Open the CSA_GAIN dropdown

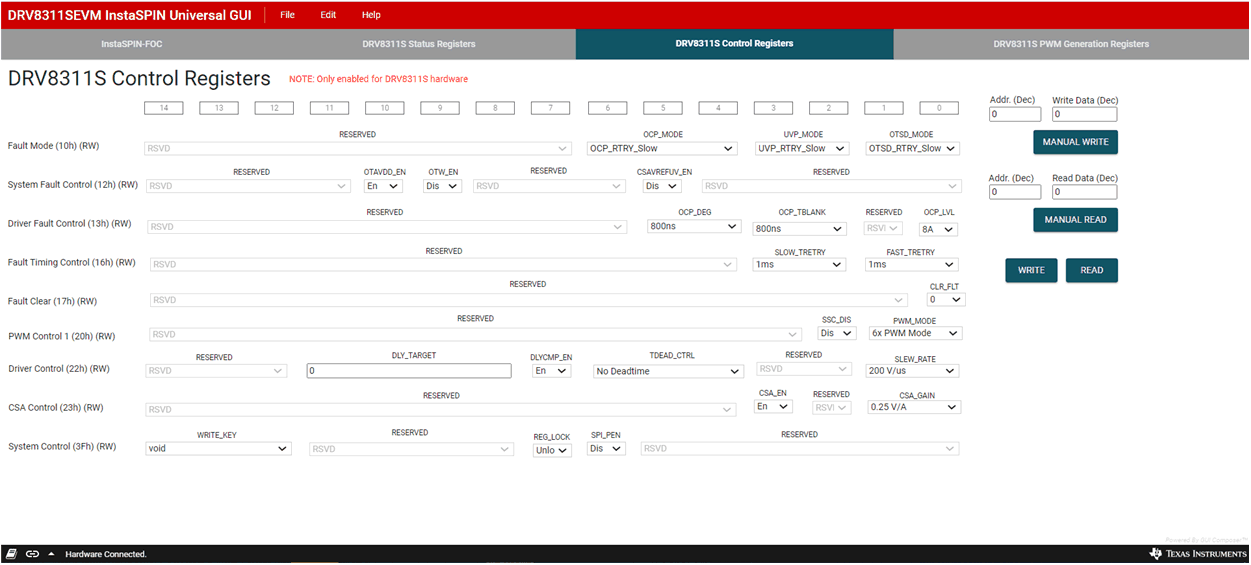pyautogui.click(x=913, y=407)
